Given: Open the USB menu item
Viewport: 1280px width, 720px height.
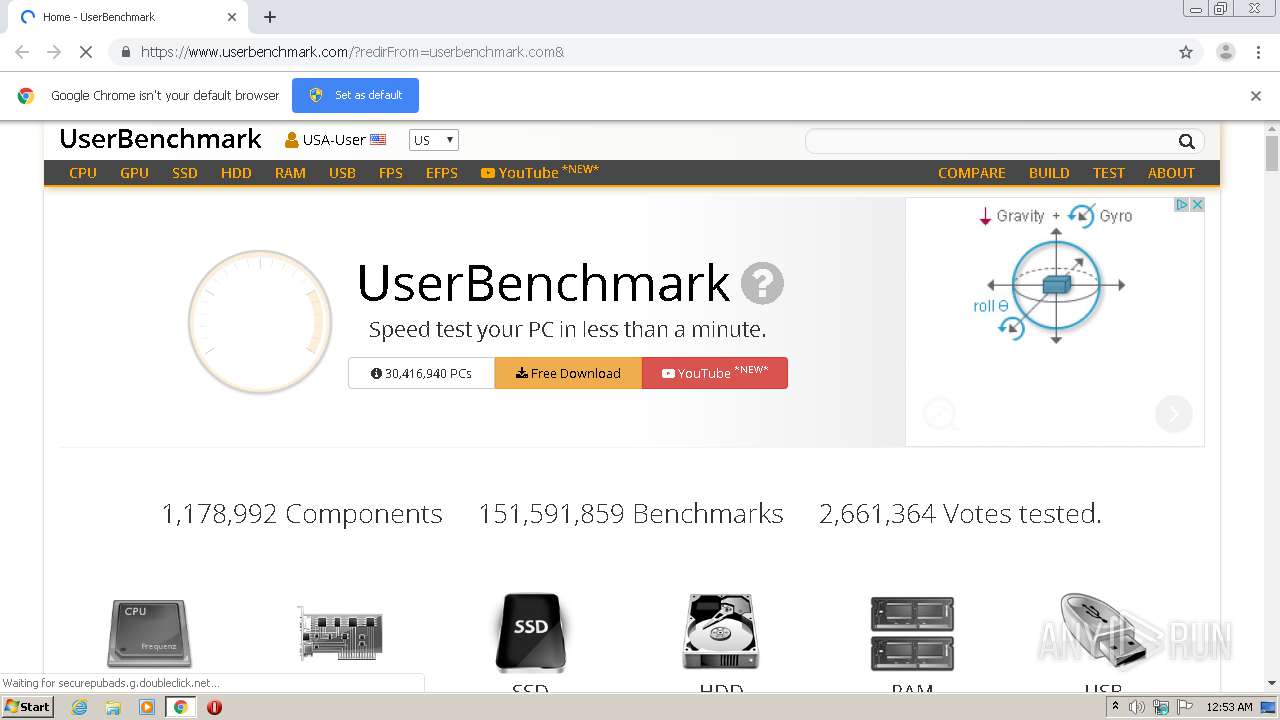Looking at the screenshot, I should (x=342, y=173).
